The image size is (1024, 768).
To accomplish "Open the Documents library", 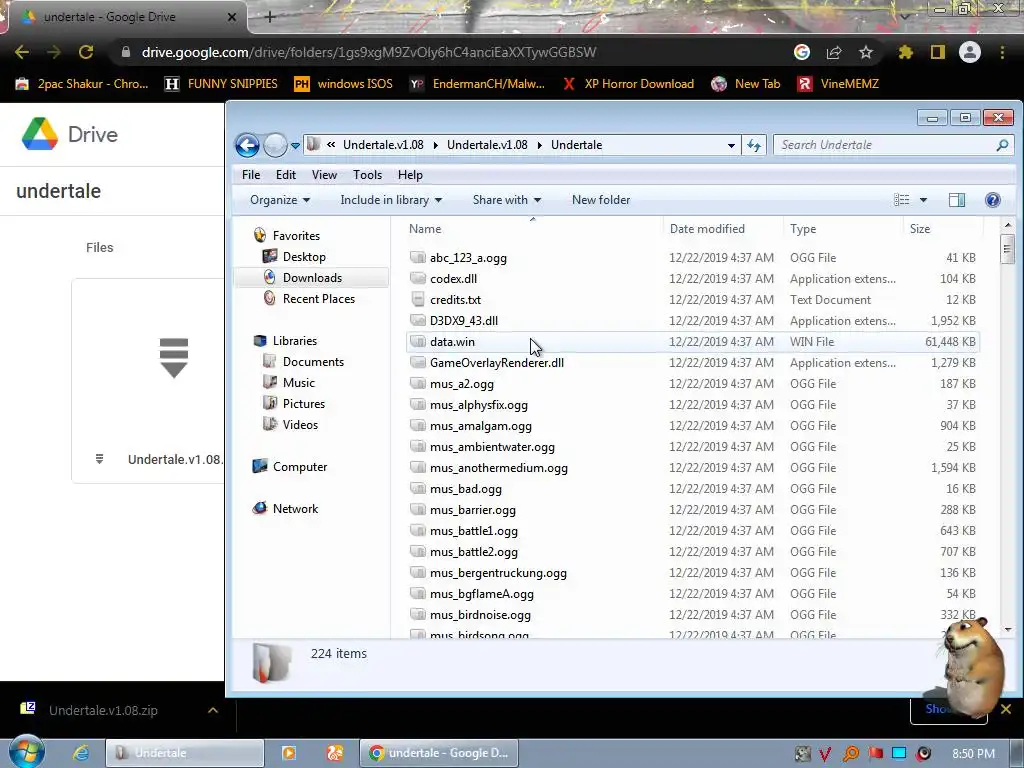I will pos(313,362).
